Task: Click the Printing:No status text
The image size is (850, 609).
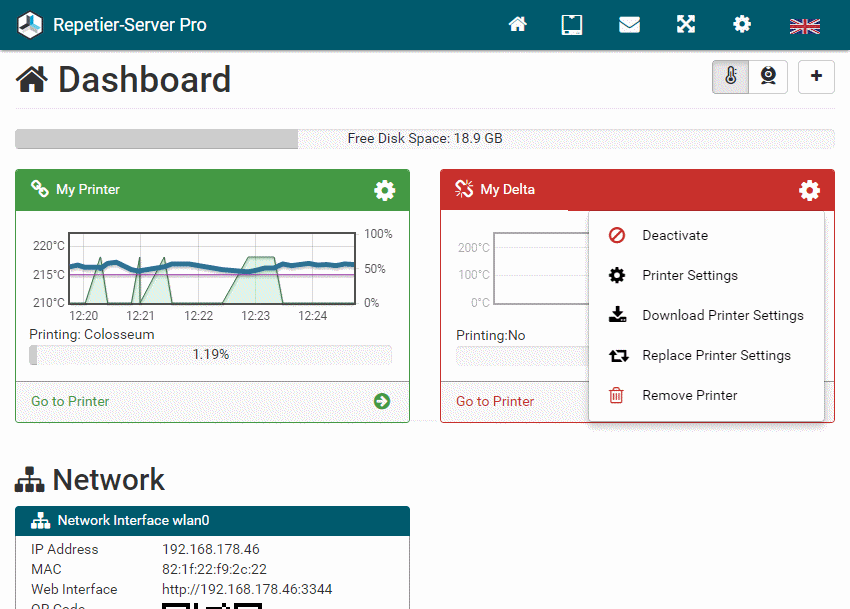Action: click(x=491, y=336)
